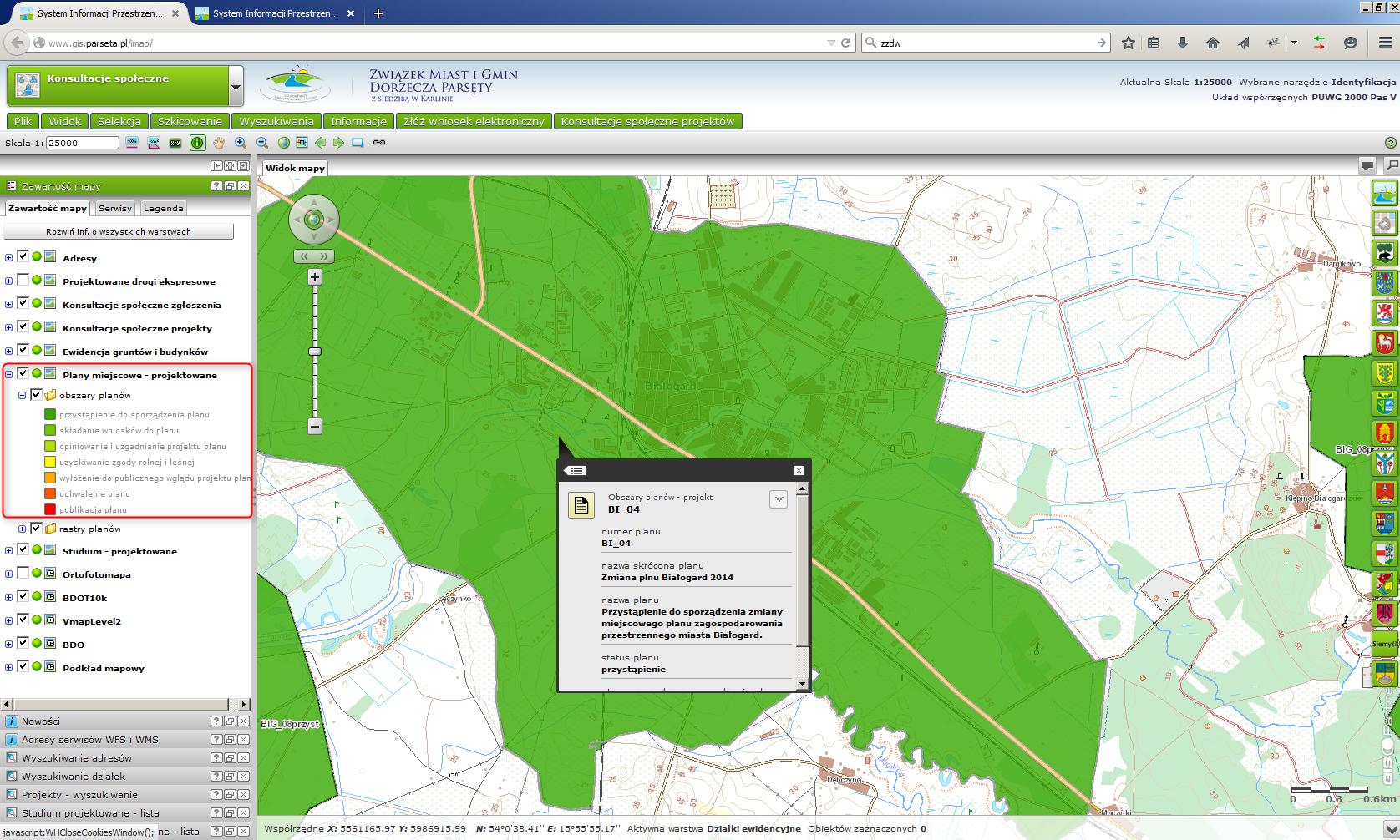Click the zoom level slider handle

pyautogui.click(x=315, y=352)
